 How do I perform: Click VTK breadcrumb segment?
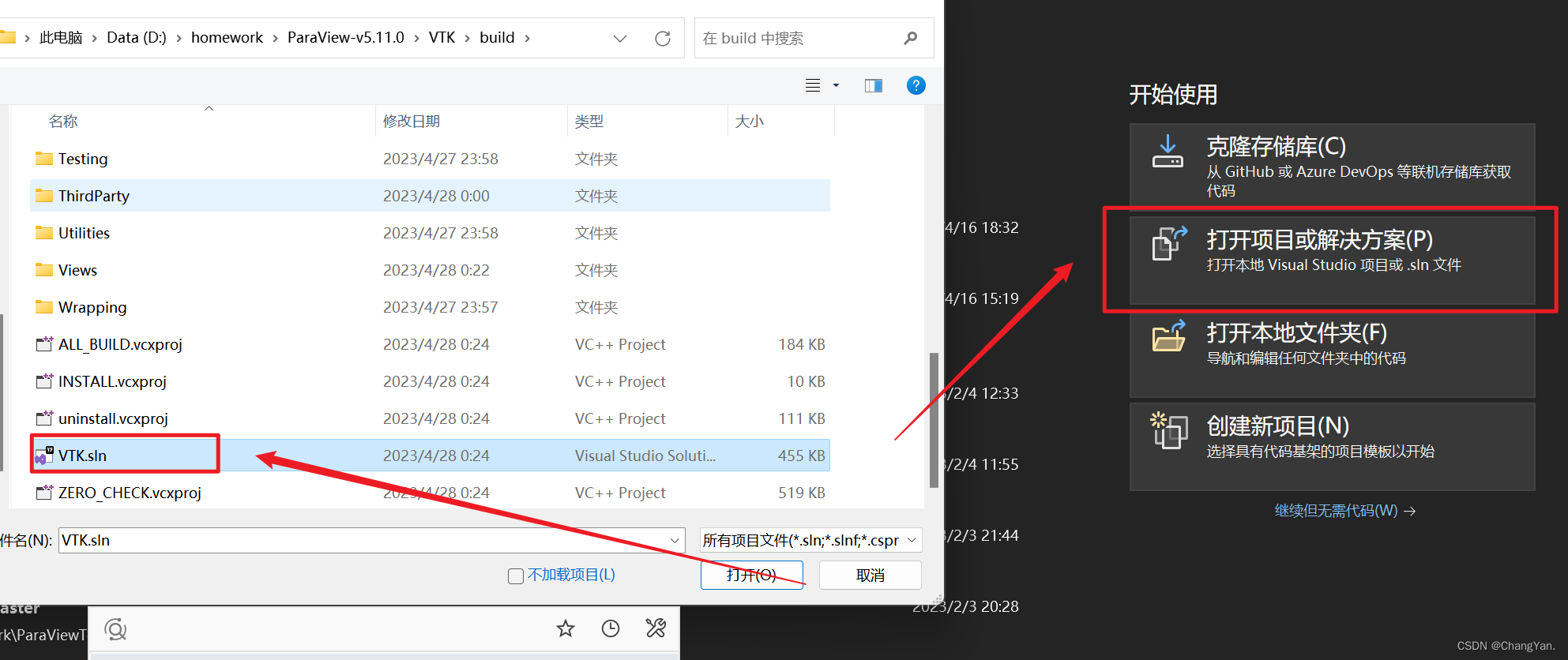click(442, 38)
